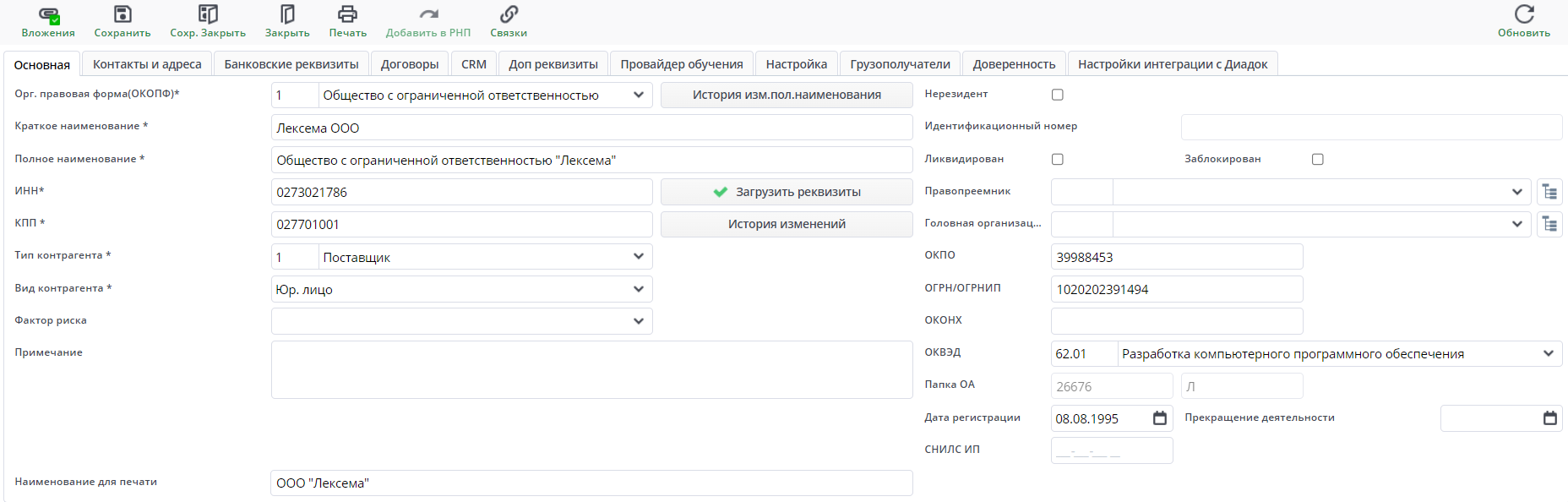Click the Сохр. Закрыть toolbar icon
Screen dimensions: 1568x502
(208, 15)
